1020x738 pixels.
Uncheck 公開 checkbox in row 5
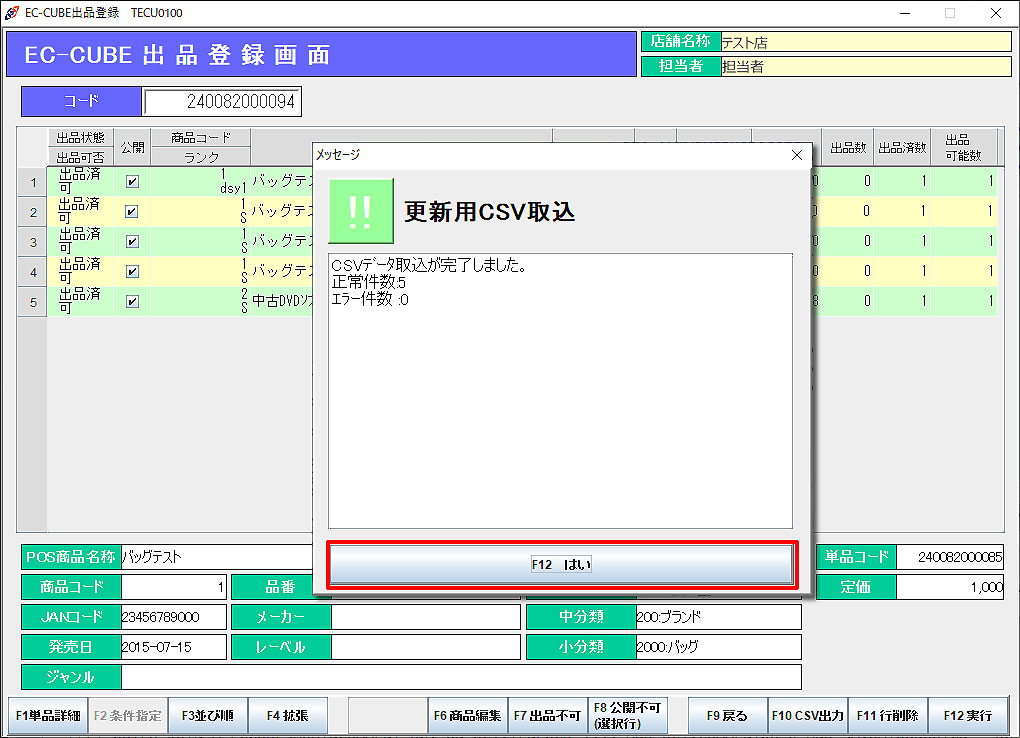click(x=132, y=301)
